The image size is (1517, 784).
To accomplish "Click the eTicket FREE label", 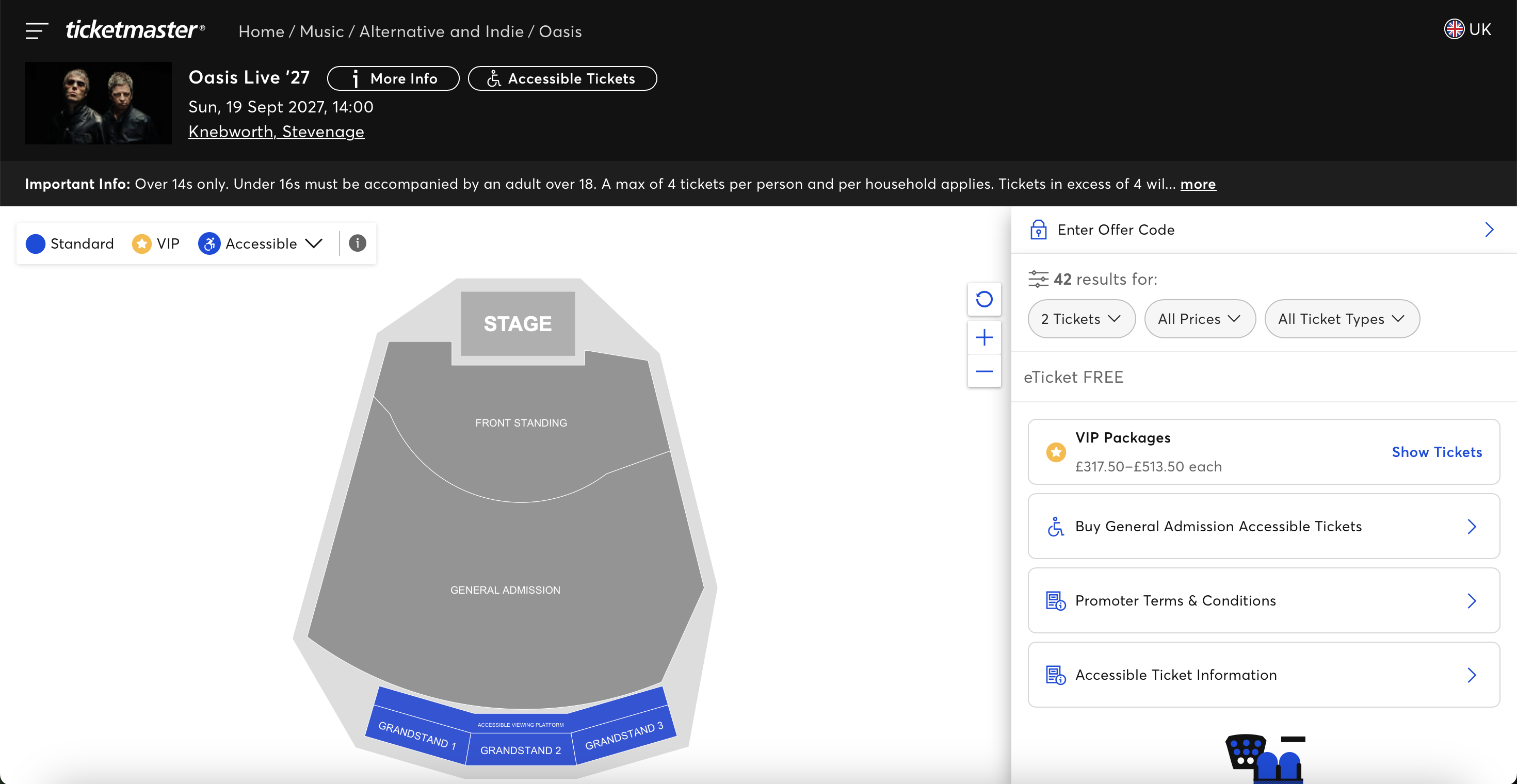I will point(1074,377).
